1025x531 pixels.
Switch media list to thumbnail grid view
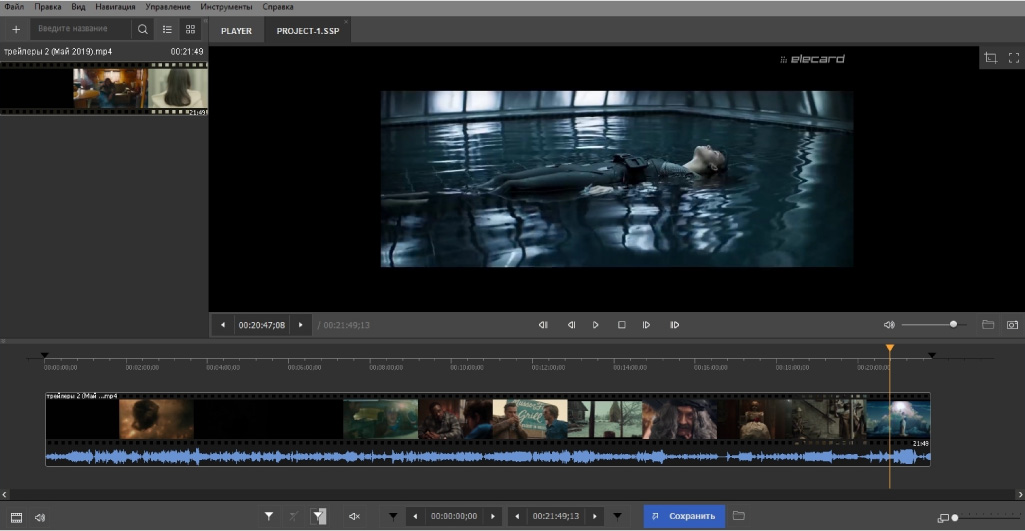190,29
